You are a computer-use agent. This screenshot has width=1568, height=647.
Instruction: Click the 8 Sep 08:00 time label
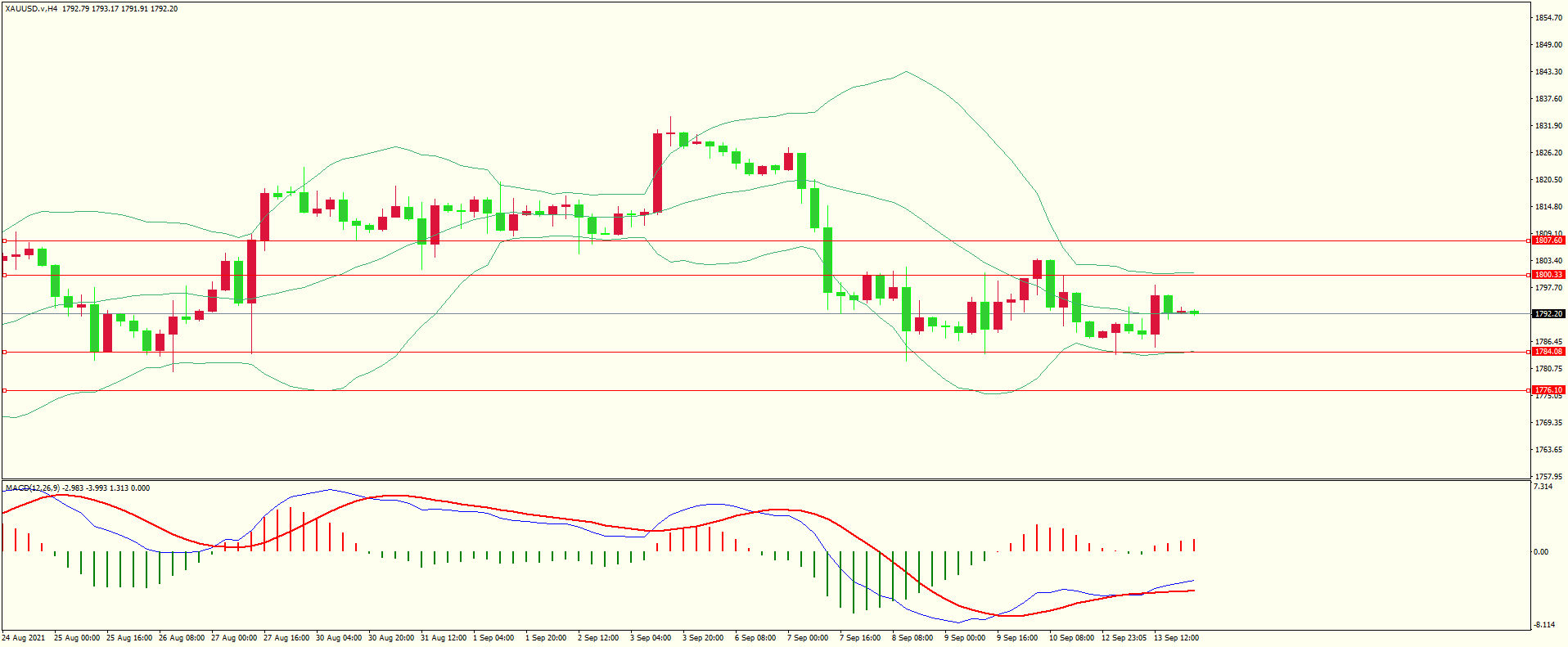coord(912,637)
